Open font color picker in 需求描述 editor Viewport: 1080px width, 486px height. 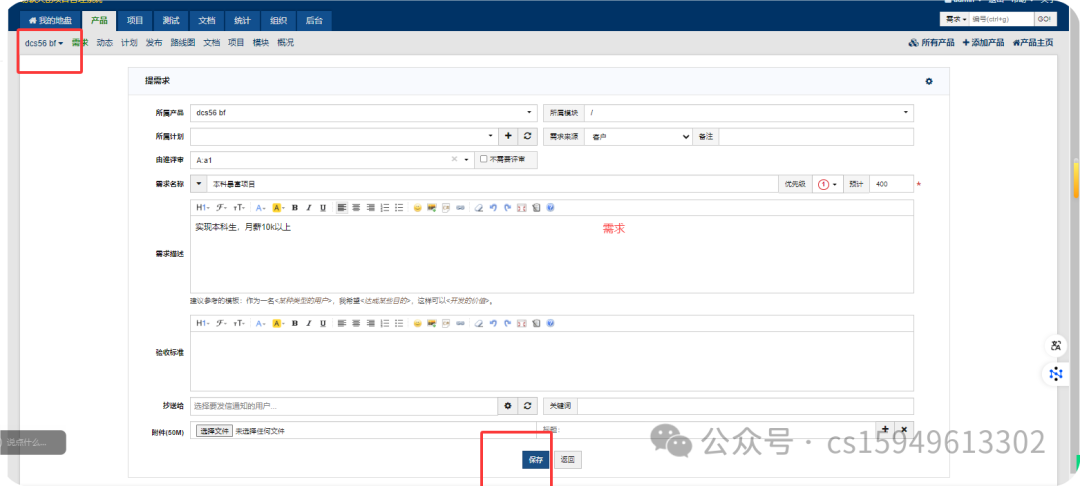pos(260,207)
